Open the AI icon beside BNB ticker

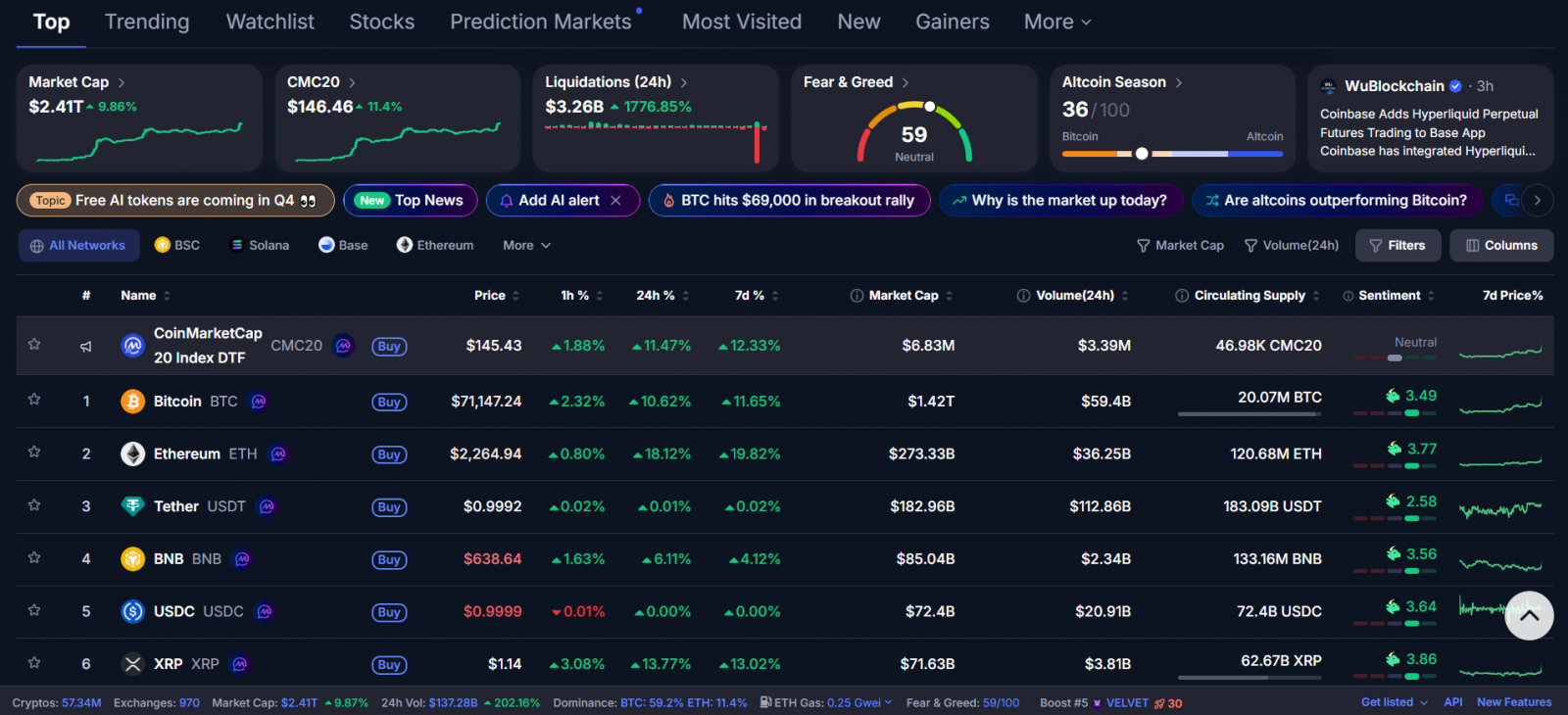point(242,559)
